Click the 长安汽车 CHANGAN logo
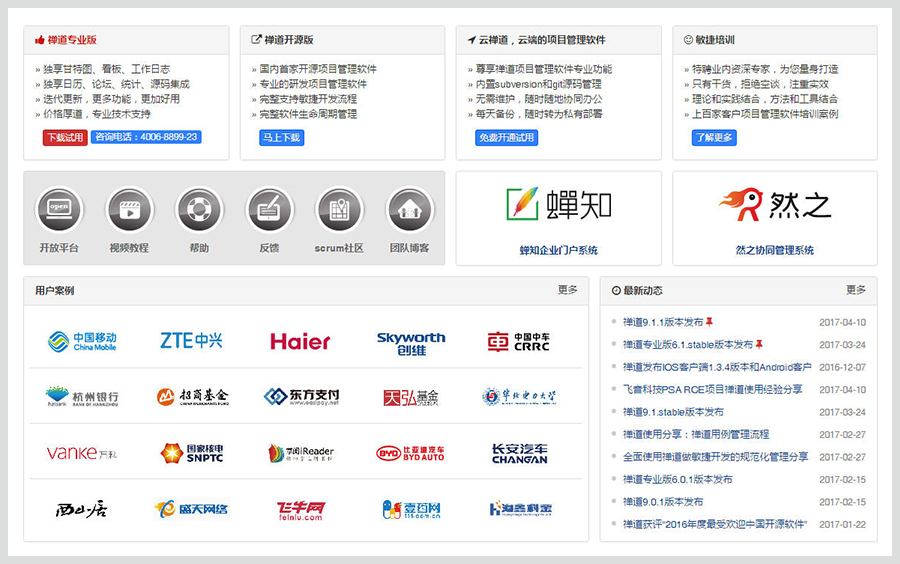Screen dimensions: 900x564 [519, 453]
